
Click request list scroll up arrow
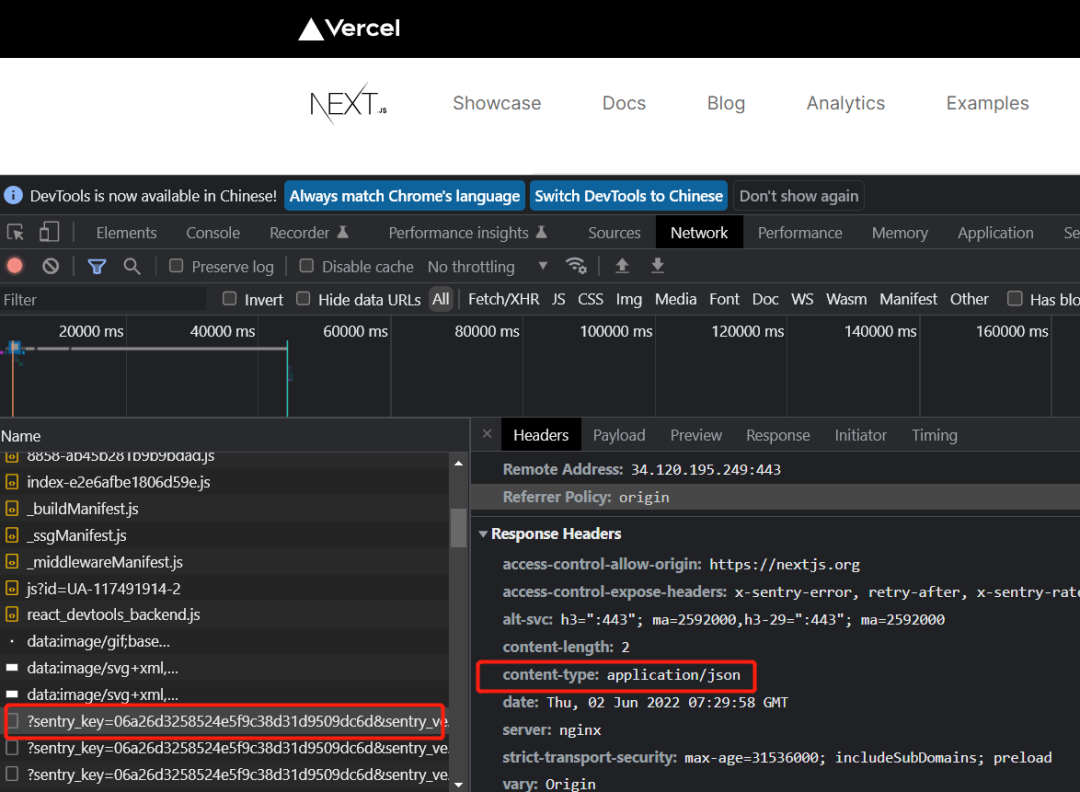click(x=458, y=463)
